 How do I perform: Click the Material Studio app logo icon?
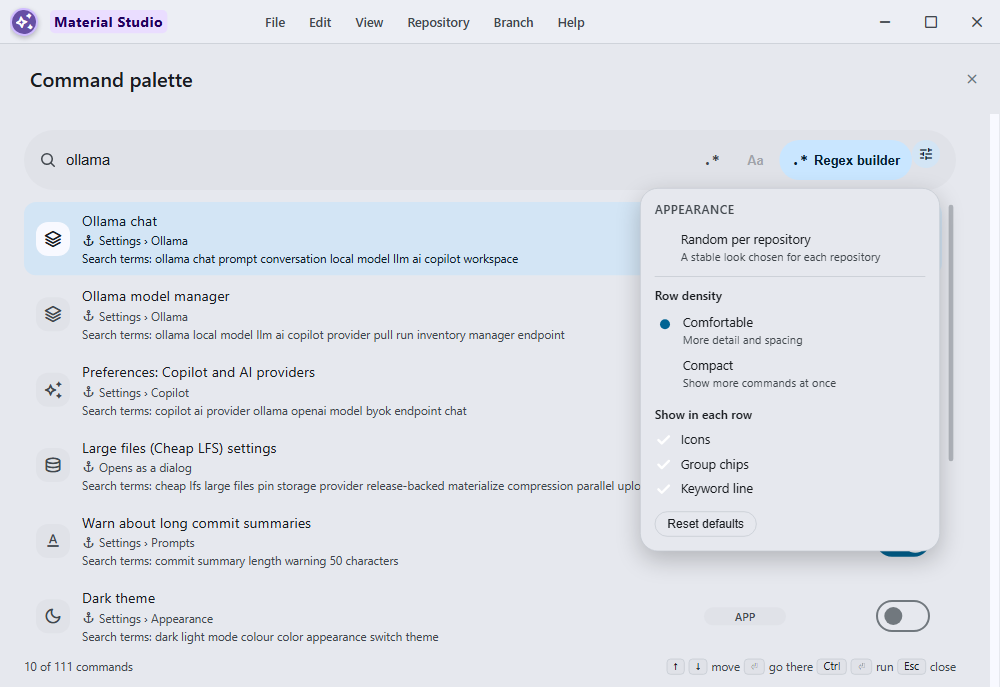pyautogui.click(x=24, y=22)
